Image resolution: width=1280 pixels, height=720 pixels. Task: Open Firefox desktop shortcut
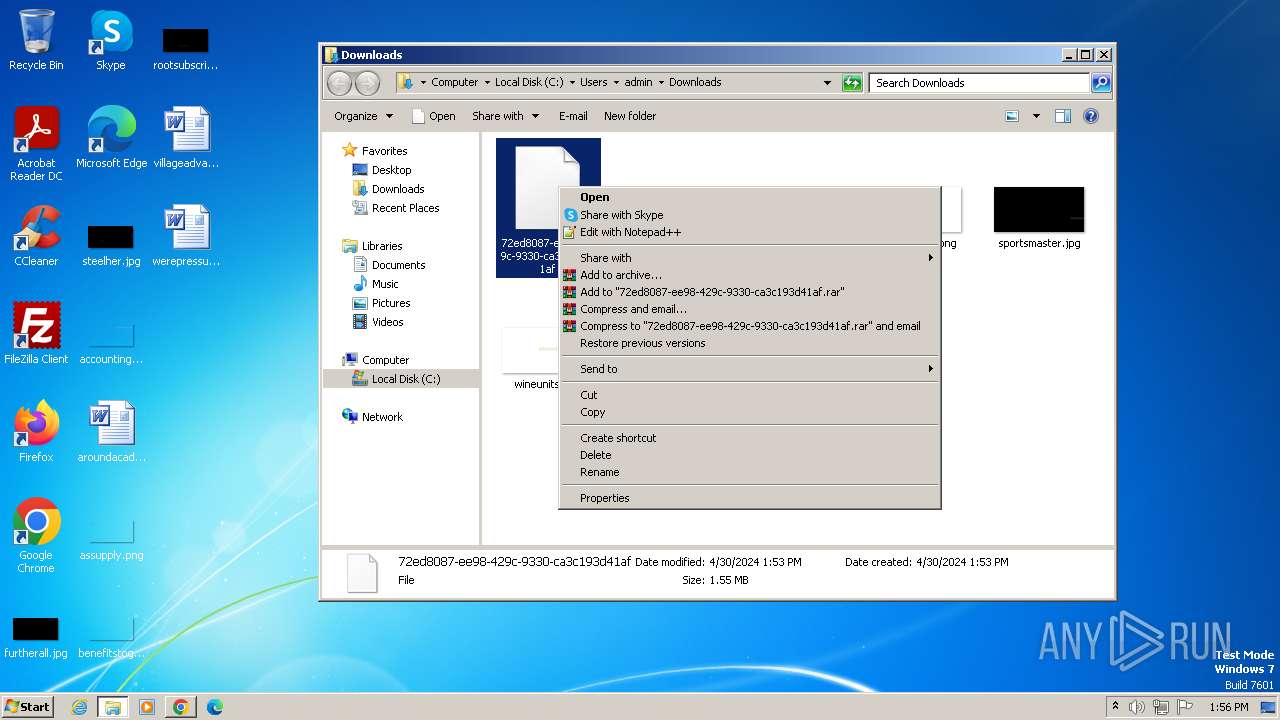[x=36, y=432]
